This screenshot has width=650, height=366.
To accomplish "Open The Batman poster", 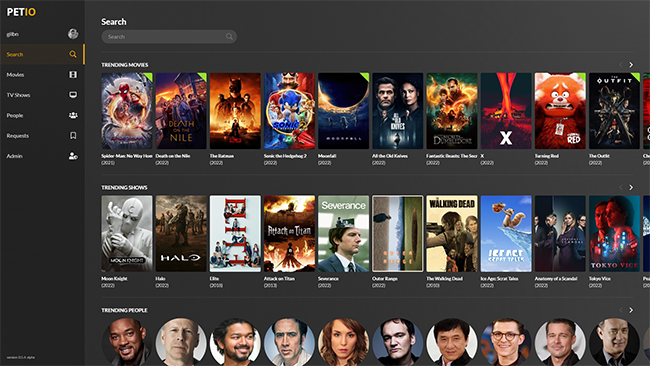I will (235, 111).
